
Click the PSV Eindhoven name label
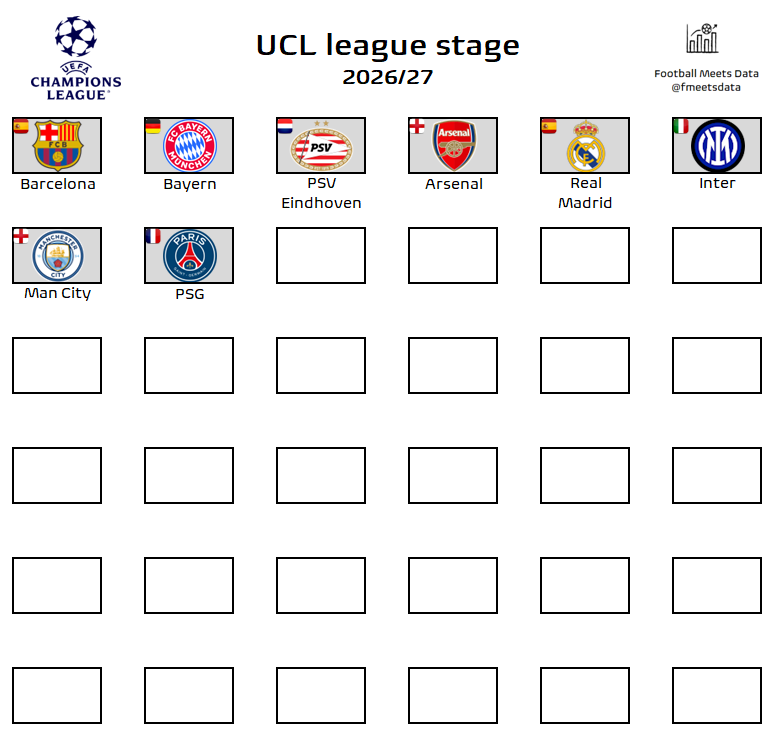coord(321,193)
